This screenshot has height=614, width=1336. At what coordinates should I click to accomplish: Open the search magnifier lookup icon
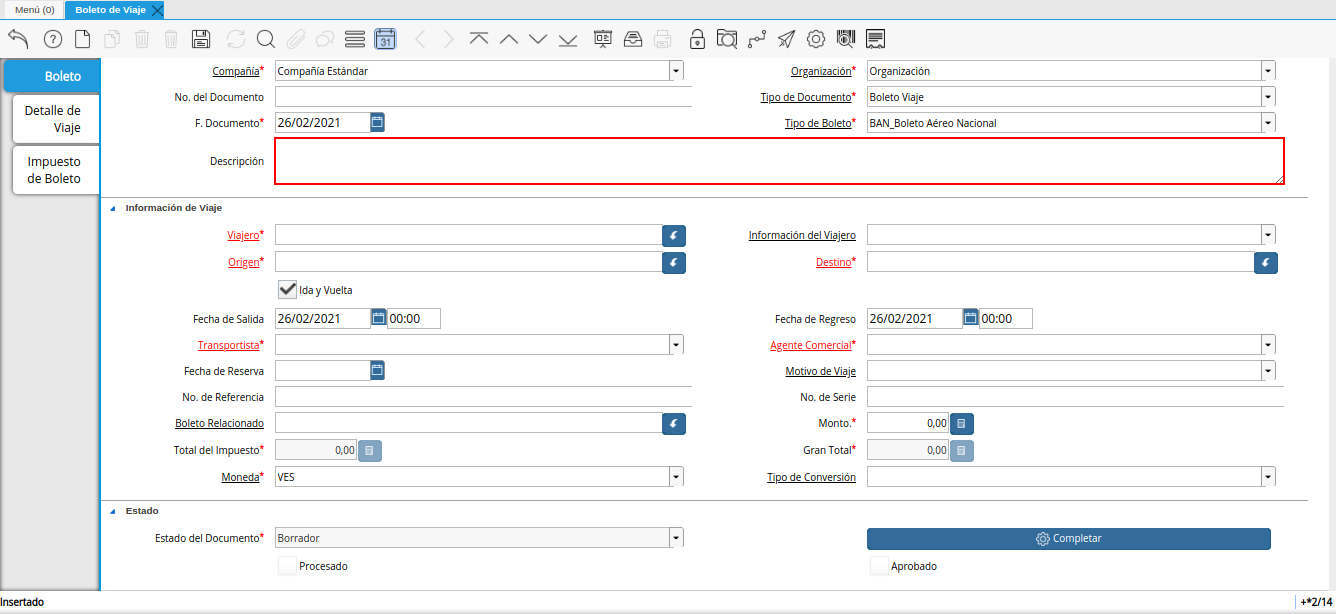265,39
